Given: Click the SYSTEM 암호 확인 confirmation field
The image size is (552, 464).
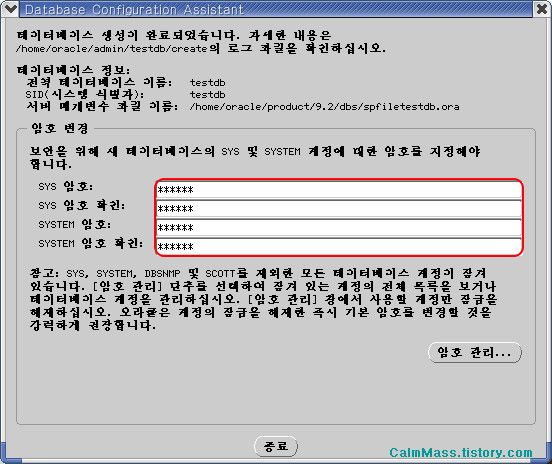Looking at the screenshot, I should [x=339, y=246].
